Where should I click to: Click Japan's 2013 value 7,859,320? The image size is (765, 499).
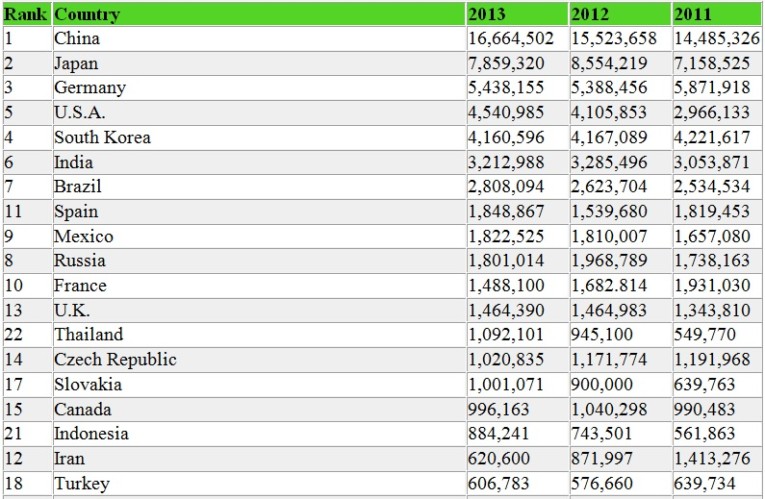(513, 63)
